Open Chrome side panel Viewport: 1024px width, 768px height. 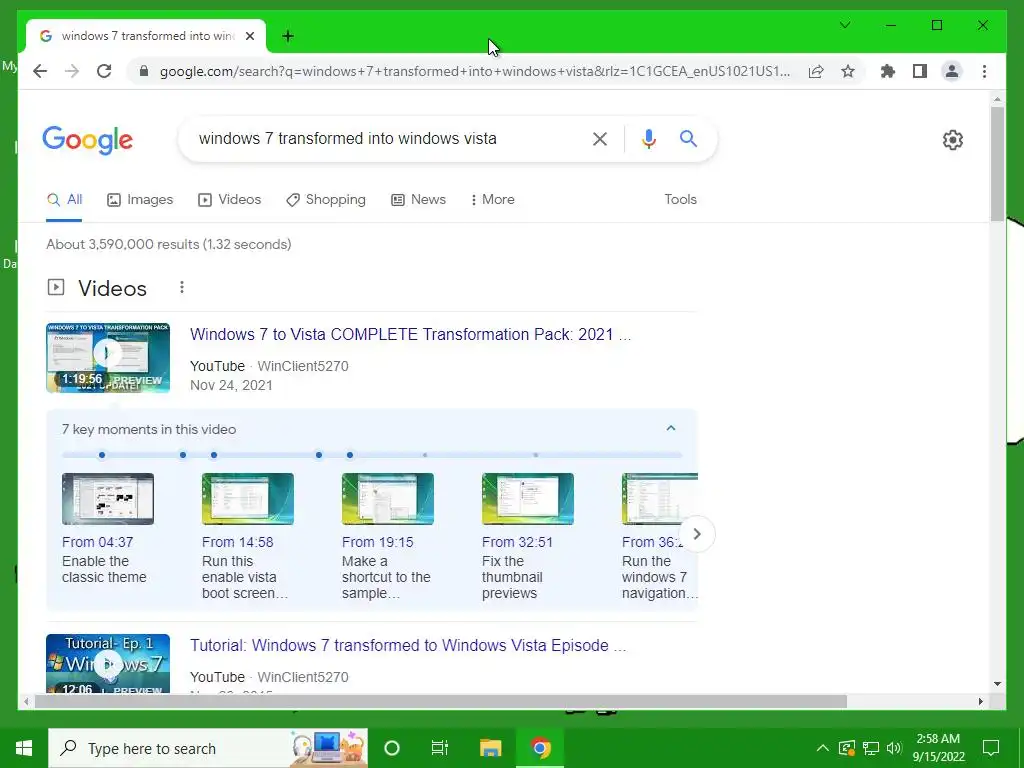(x=920, y=71)
